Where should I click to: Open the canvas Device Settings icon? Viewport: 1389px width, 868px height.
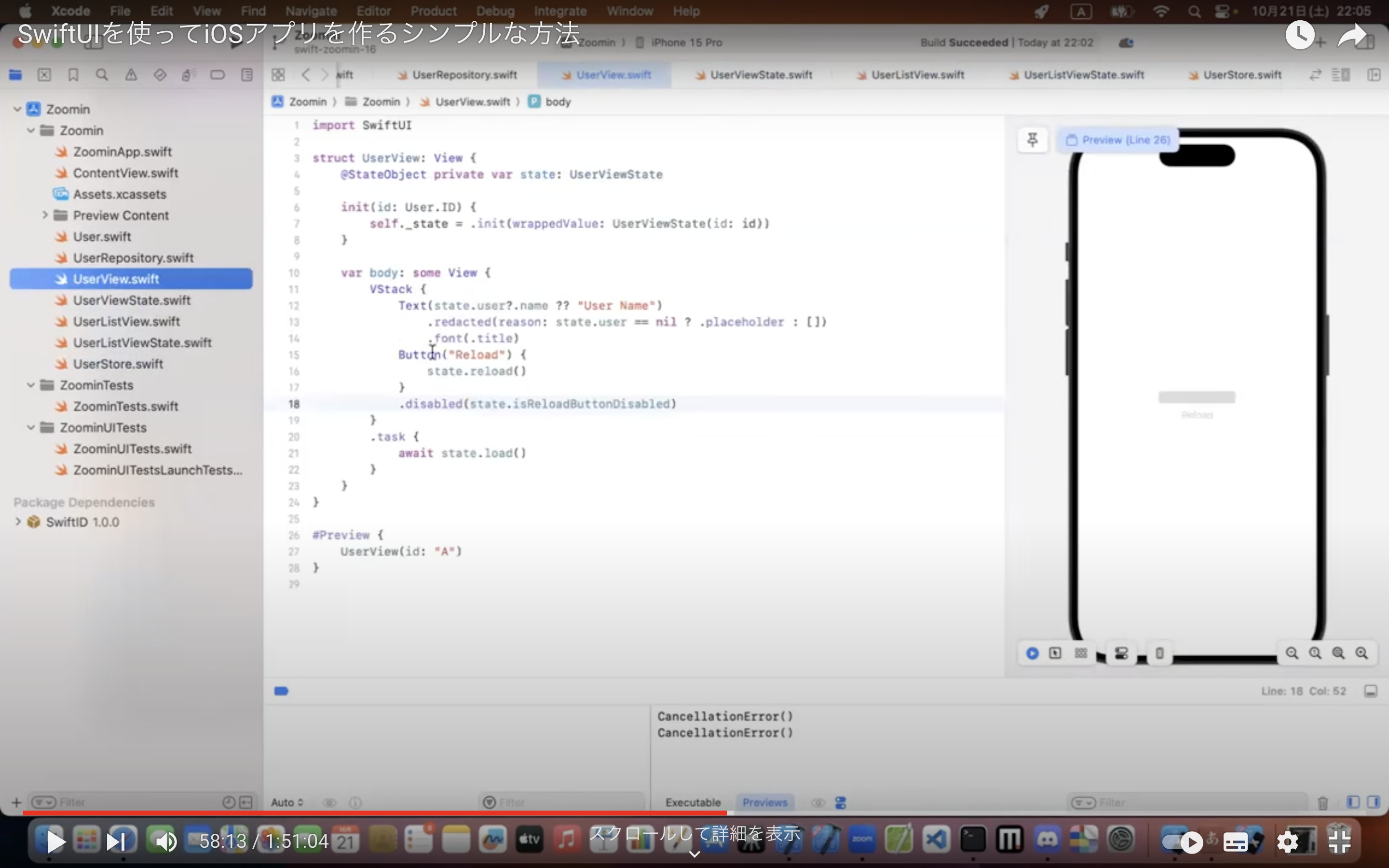click(x=1121, y=653)
